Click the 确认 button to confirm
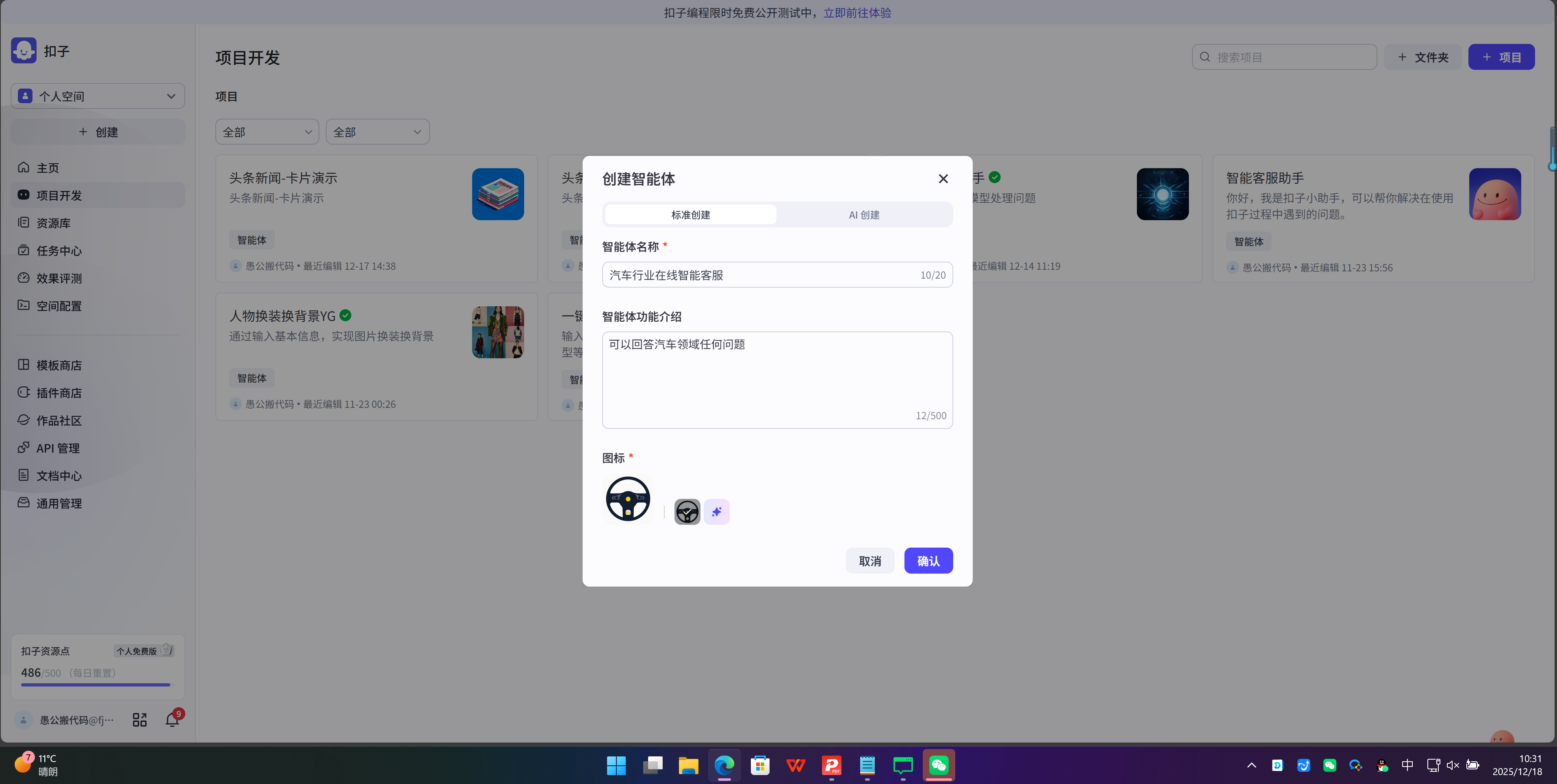Image resolution: width=1557 pixels, height=784 pixels. coord(928,560)
